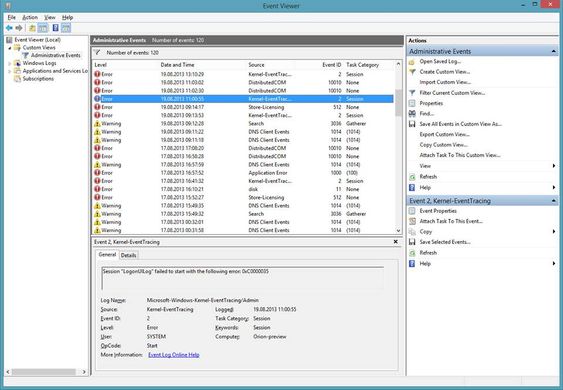The image size is (563, 390).
Task: Select the Application Error row with ID 1000
Action: click(x=243, y=173)
